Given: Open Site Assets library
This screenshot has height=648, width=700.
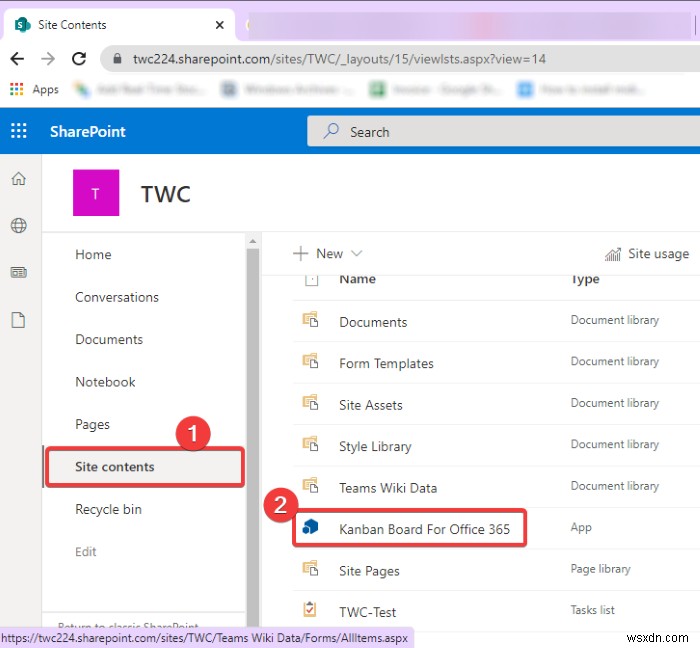Looking at the screenshot, I should pyautogui.click(x=371, y=405).
